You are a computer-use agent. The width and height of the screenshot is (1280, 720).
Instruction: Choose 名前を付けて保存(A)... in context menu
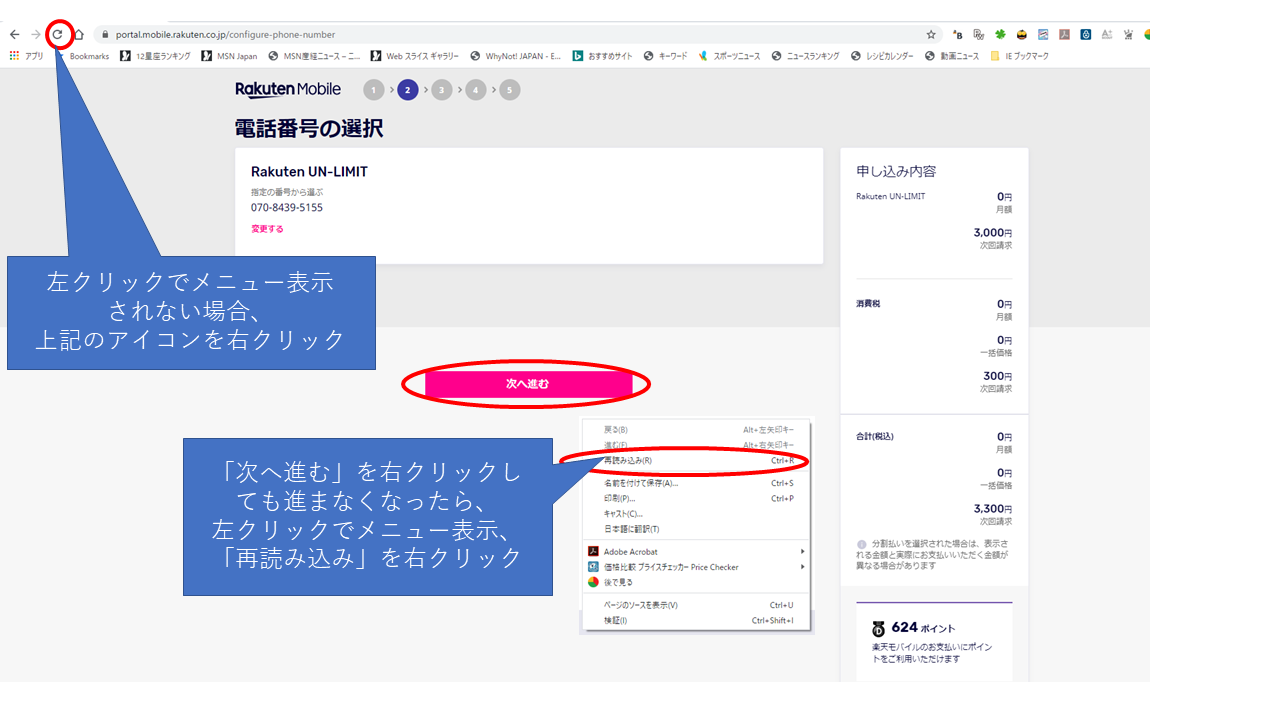[x=698, y=483]
